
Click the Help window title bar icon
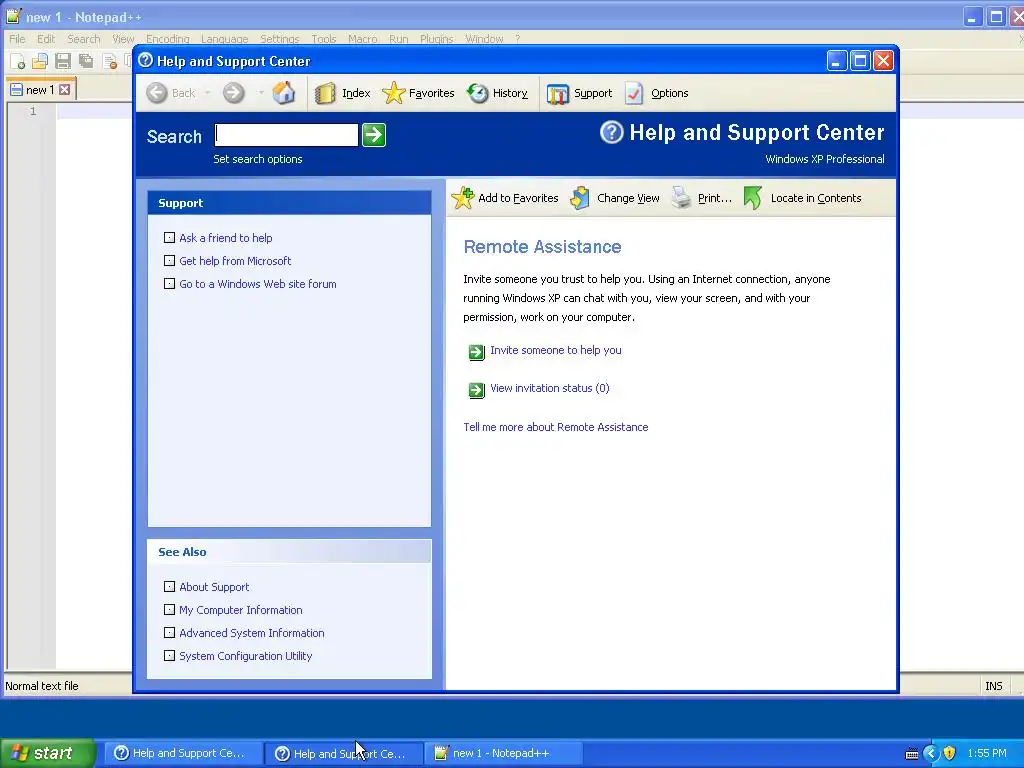tap(146, 61)
